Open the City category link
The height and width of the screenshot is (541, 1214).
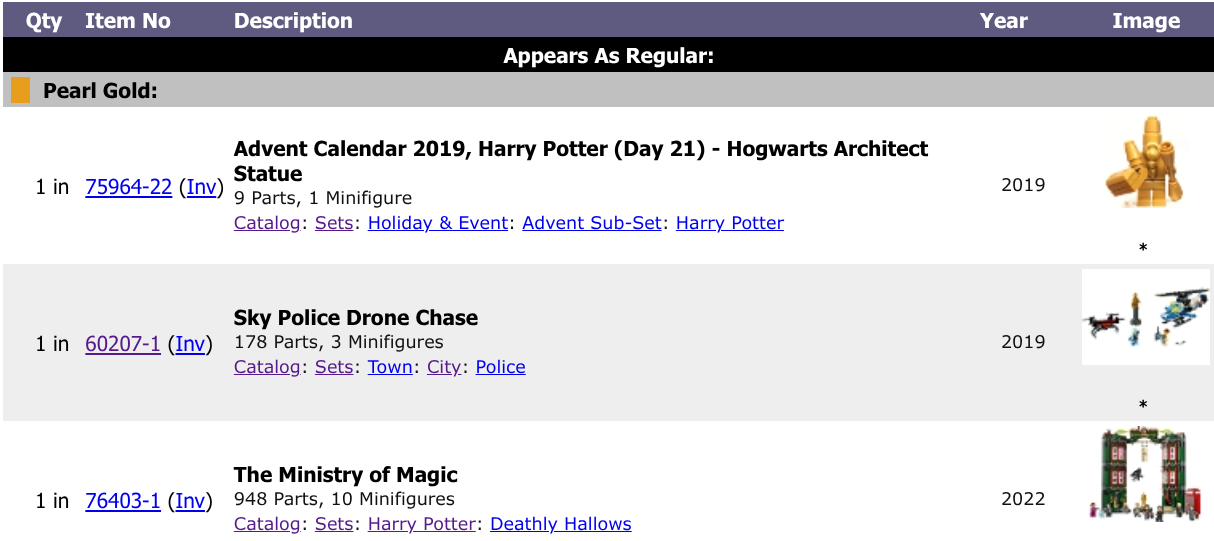(444, 367)
